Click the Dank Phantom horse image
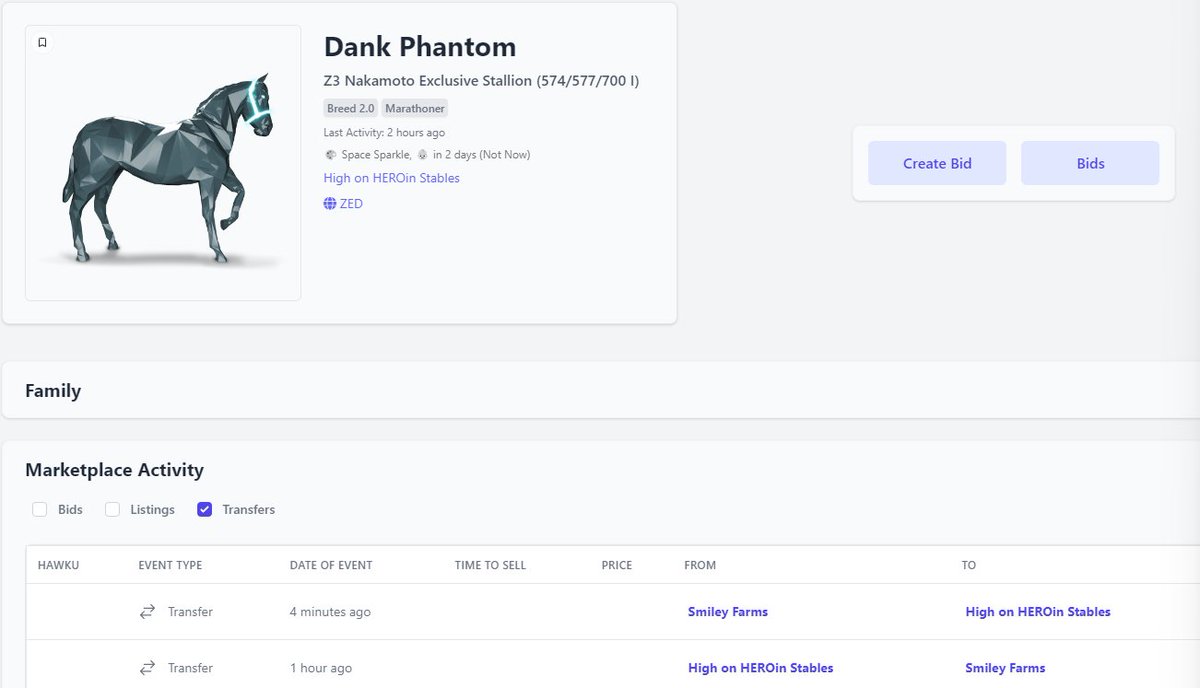The height and width of the screenshot is (688, 1200). [x=163, y=163]
